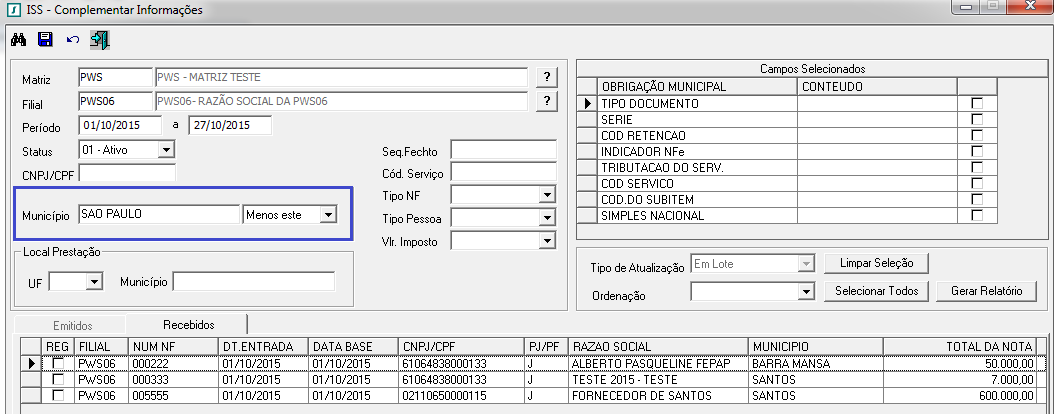Click DT.ENTRADA column header
The height and width of the screenshot is (414, 1054).
(x=264, y=346)
